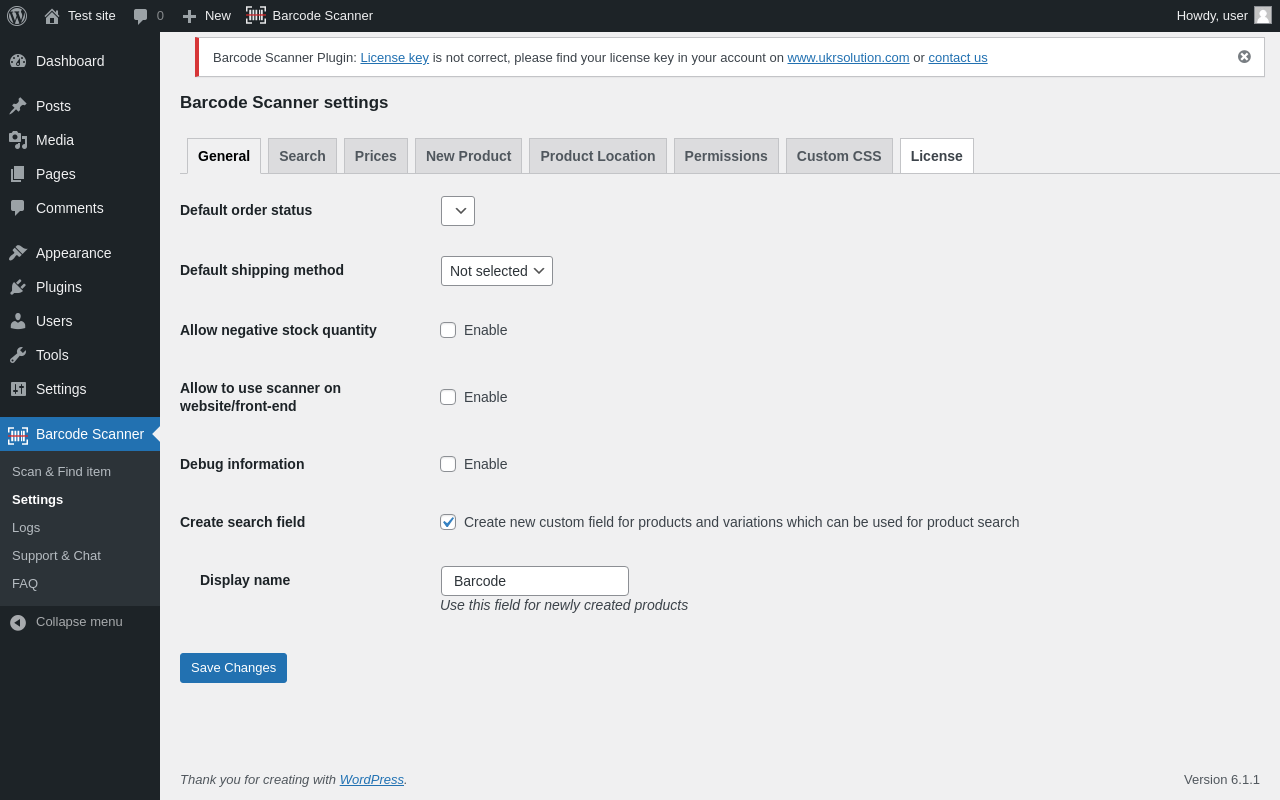Dismiss the license key error notice
The image size is (1280, 800).
click(x=1244, y=57)
